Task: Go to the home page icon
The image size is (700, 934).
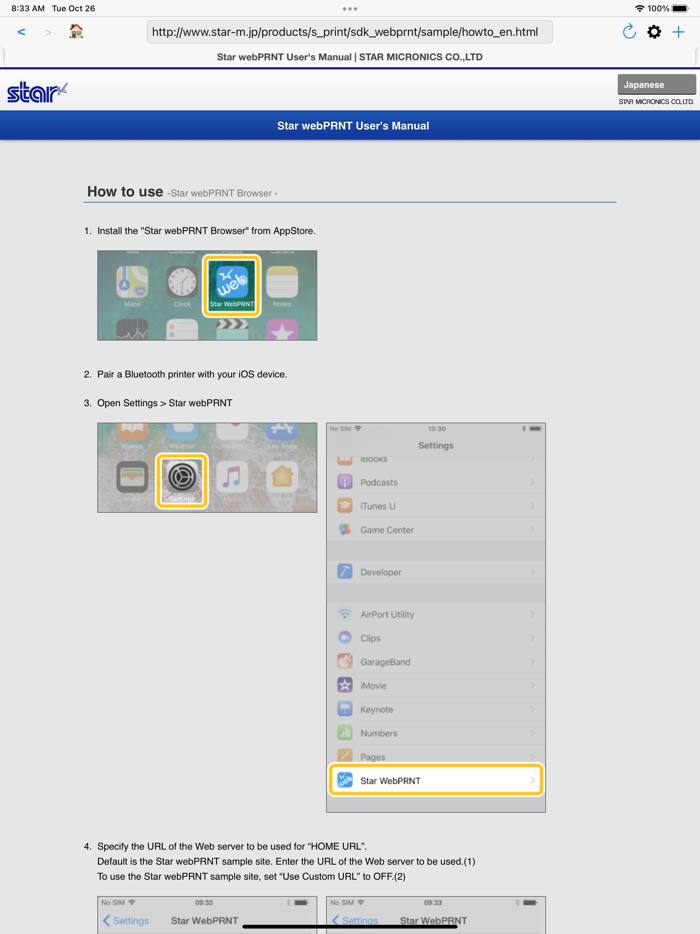Action: (76, 31)
